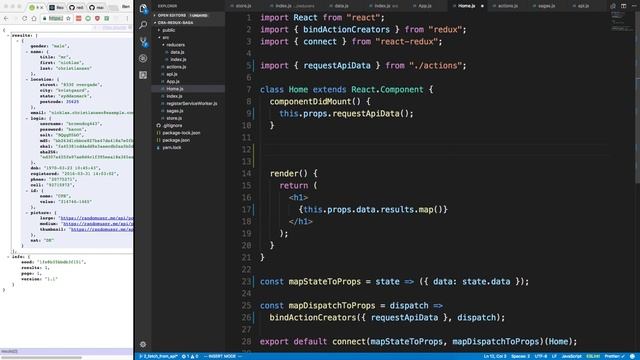Change JavaScript language mode in status bar
The width and height of the screenshot is (640, 360).
click(571, 356)
